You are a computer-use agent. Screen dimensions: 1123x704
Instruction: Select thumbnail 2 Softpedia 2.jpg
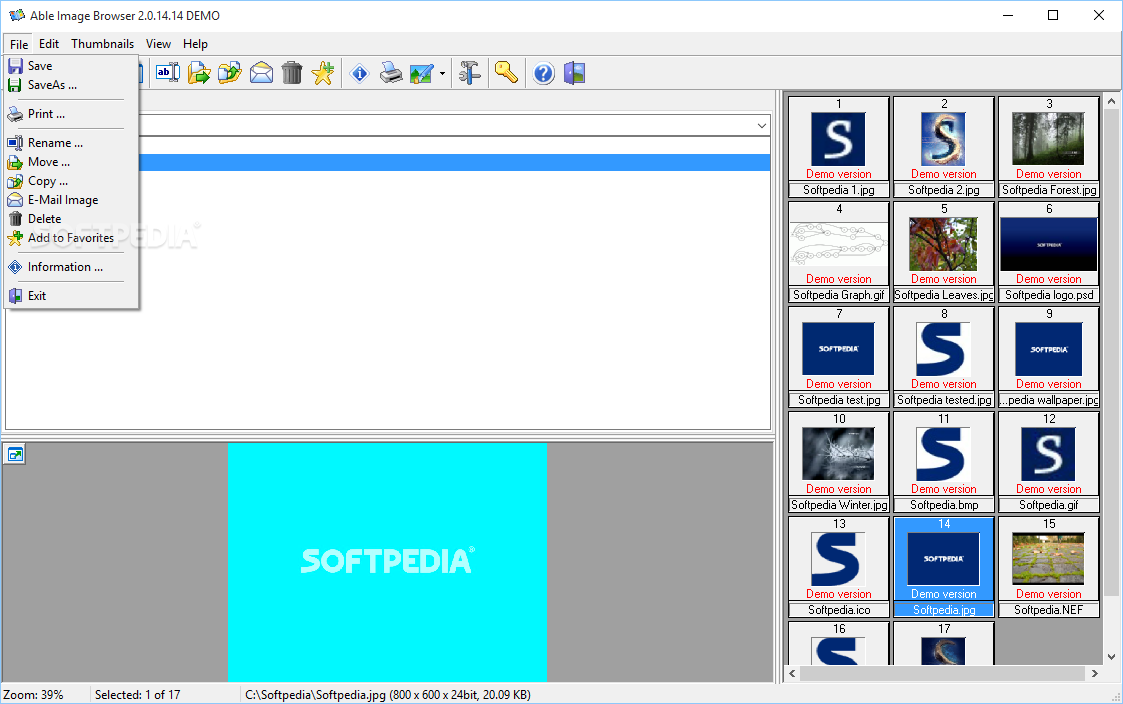[944, 147]
